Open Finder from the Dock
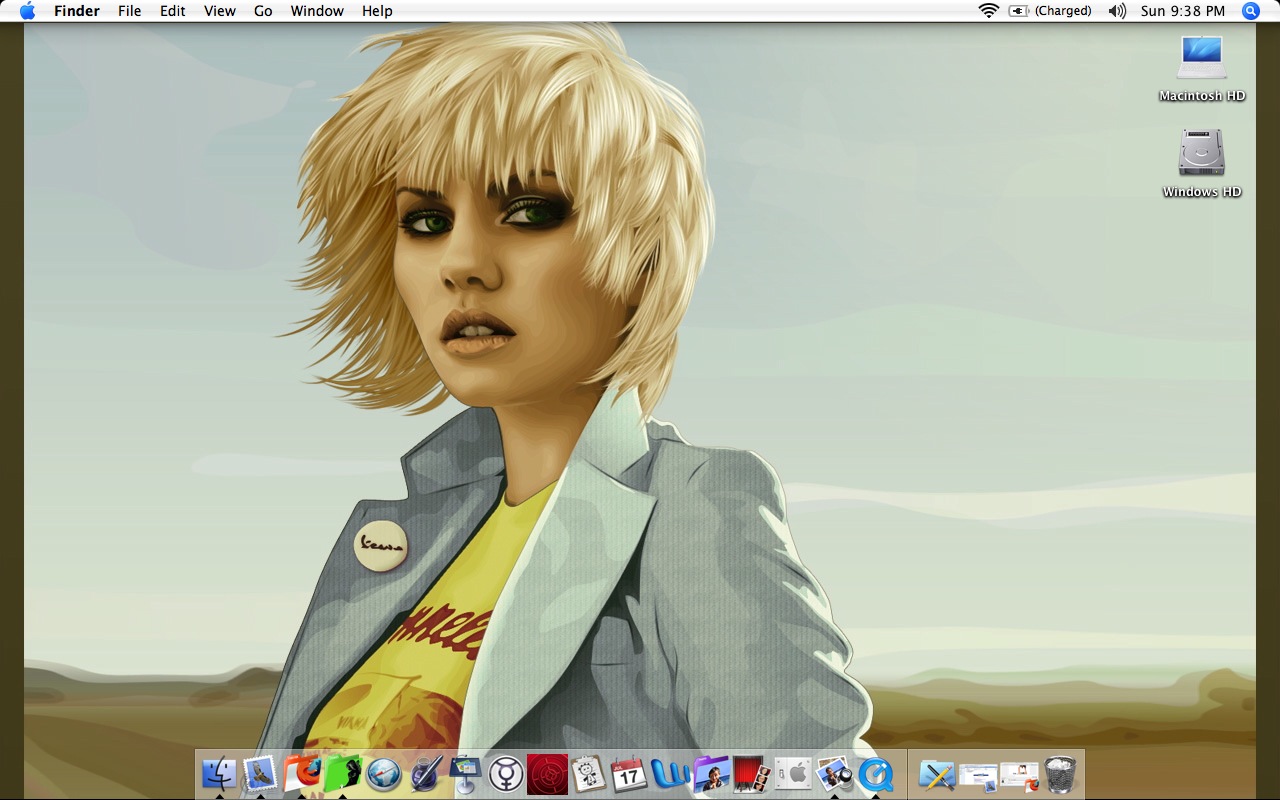 coord(219,774)
